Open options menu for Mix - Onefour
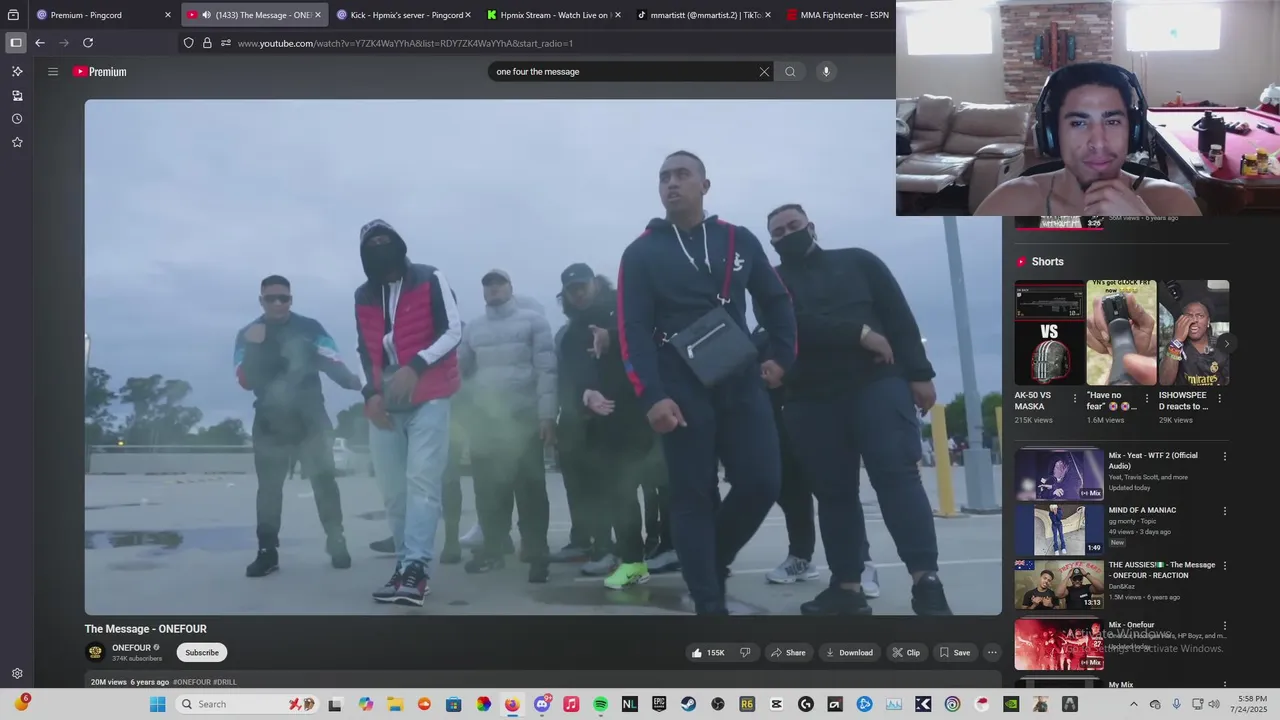The height and width of the screenshot is (720, 1280). (1225, 626)
